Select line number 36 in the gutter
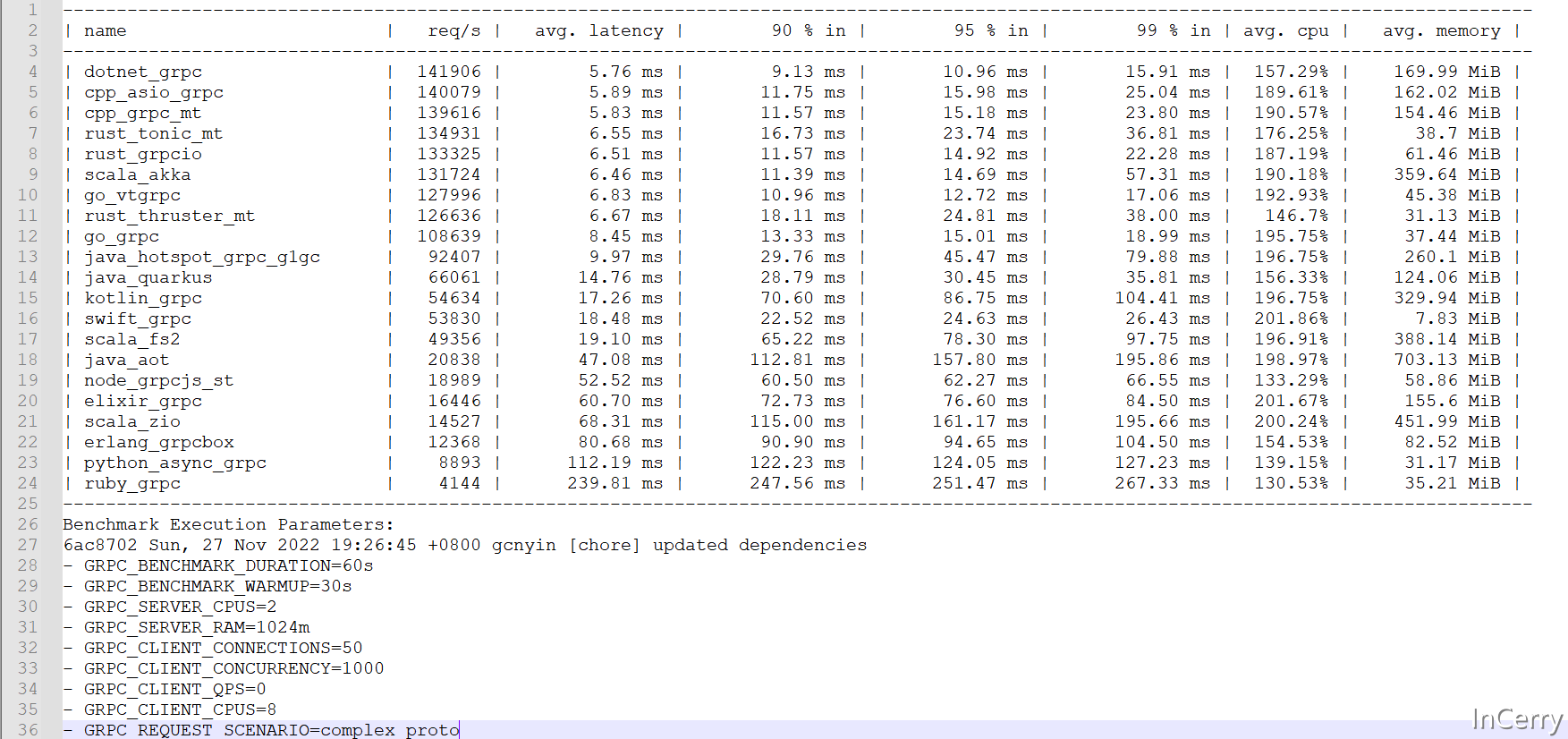The width and height of the screenshot is (1568, 739). [28, 730]
